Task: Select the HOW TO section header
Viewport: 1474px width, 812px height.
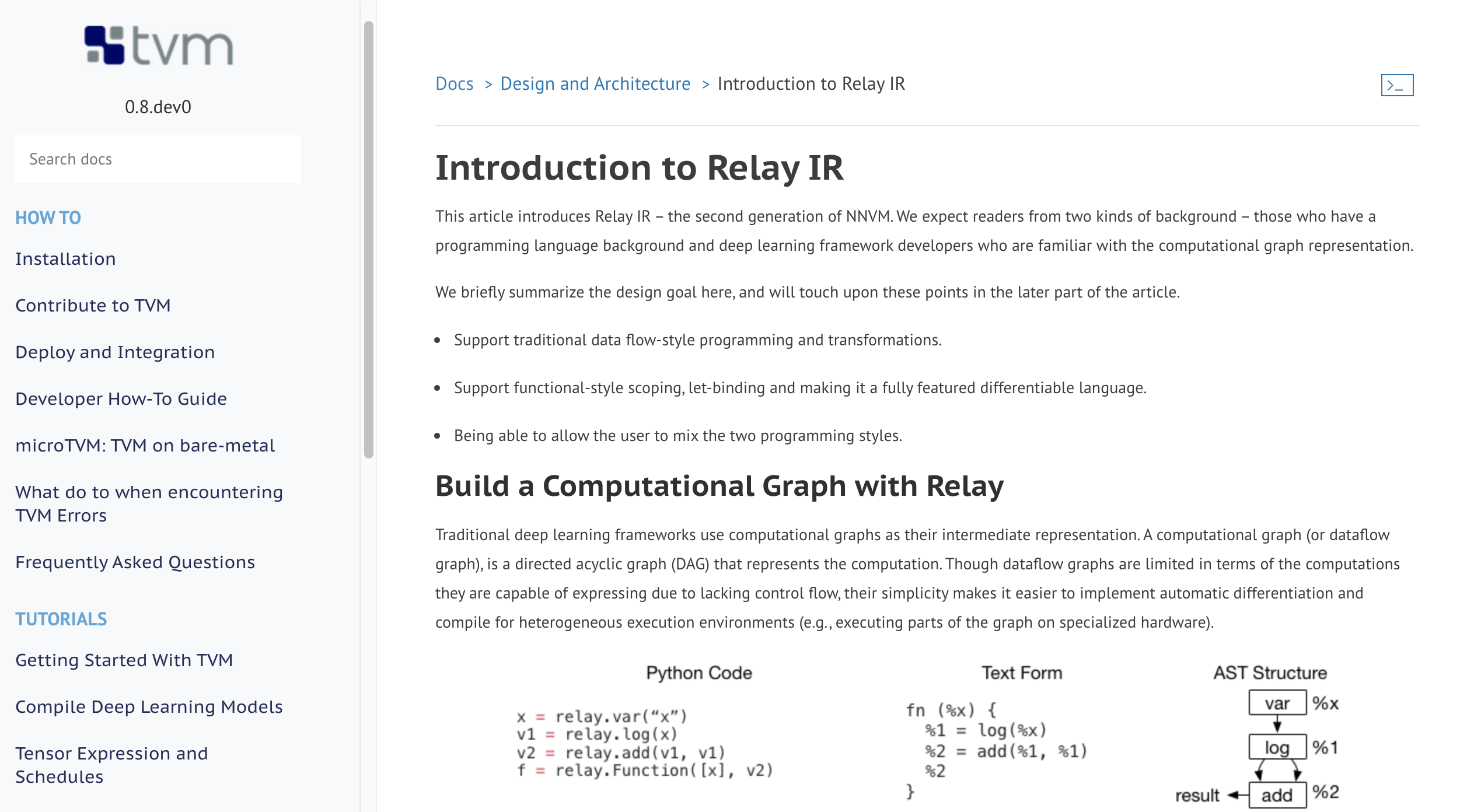Action: click(48, 217)
